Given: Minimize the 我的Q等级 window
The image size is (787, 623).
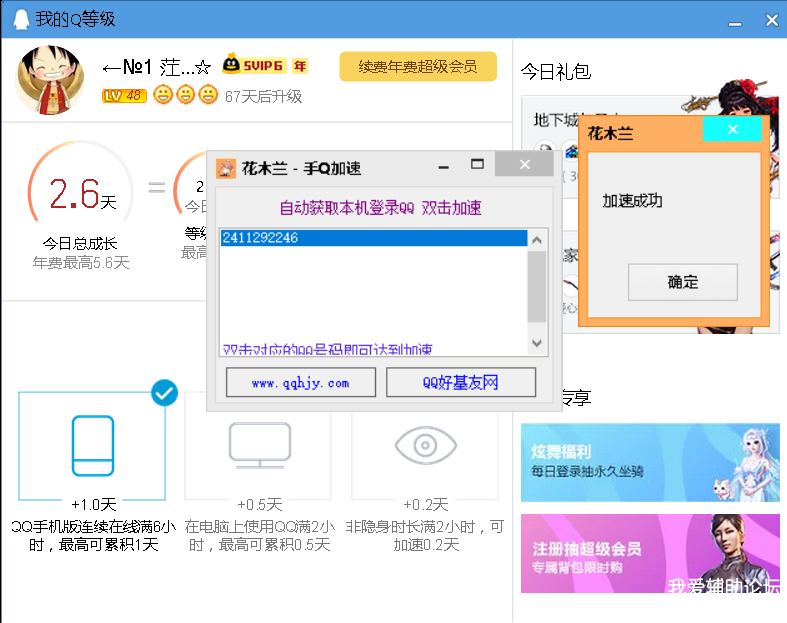Looking at the screenshot, I should [735, 23].
